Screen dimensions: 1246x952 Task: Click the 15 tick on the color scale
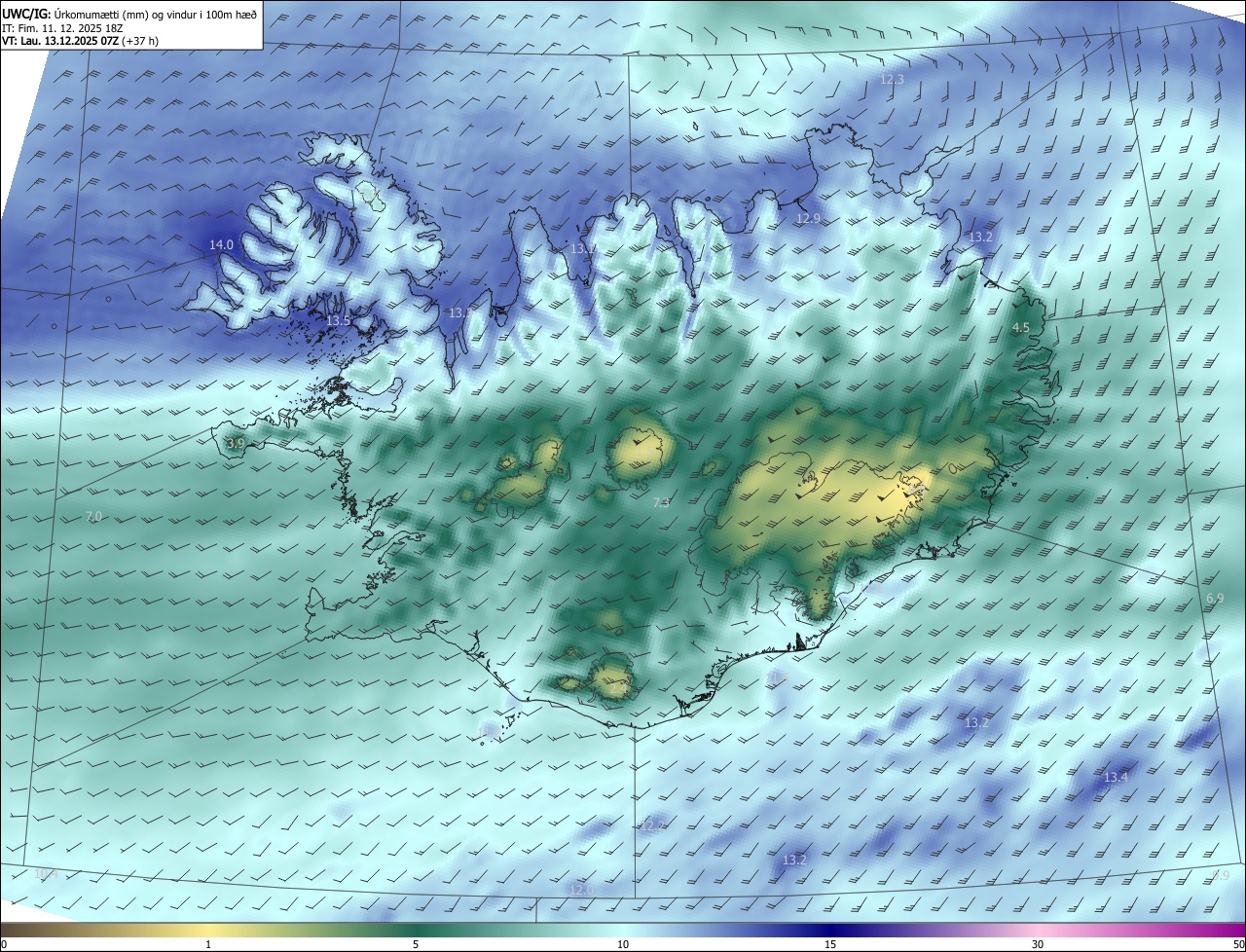pos(830,944)
